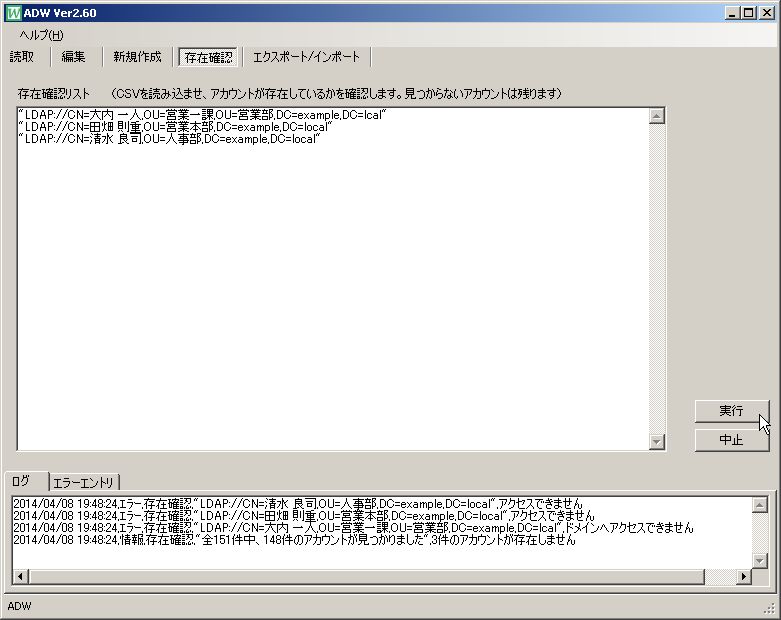Screen dimensions: 781x620
Task: Switch to the 読取 tab
Action: [x=22, y=57]
